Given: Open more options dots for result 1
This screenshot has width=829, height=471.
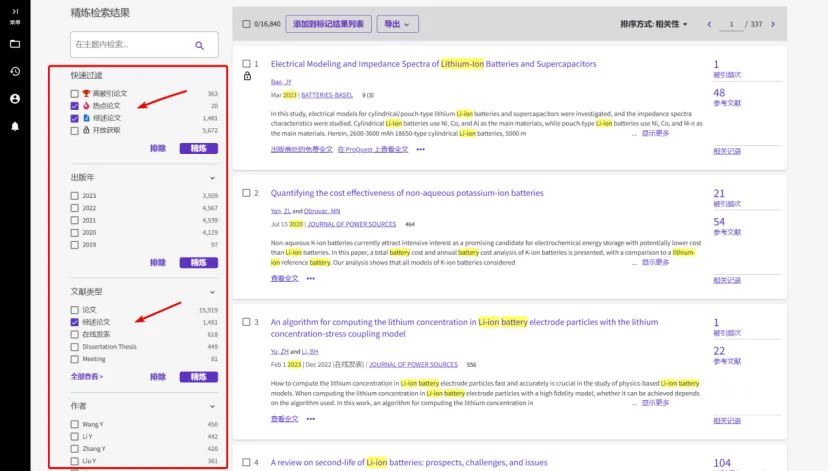Looking at the screenshot, I should tap(420, 150).
